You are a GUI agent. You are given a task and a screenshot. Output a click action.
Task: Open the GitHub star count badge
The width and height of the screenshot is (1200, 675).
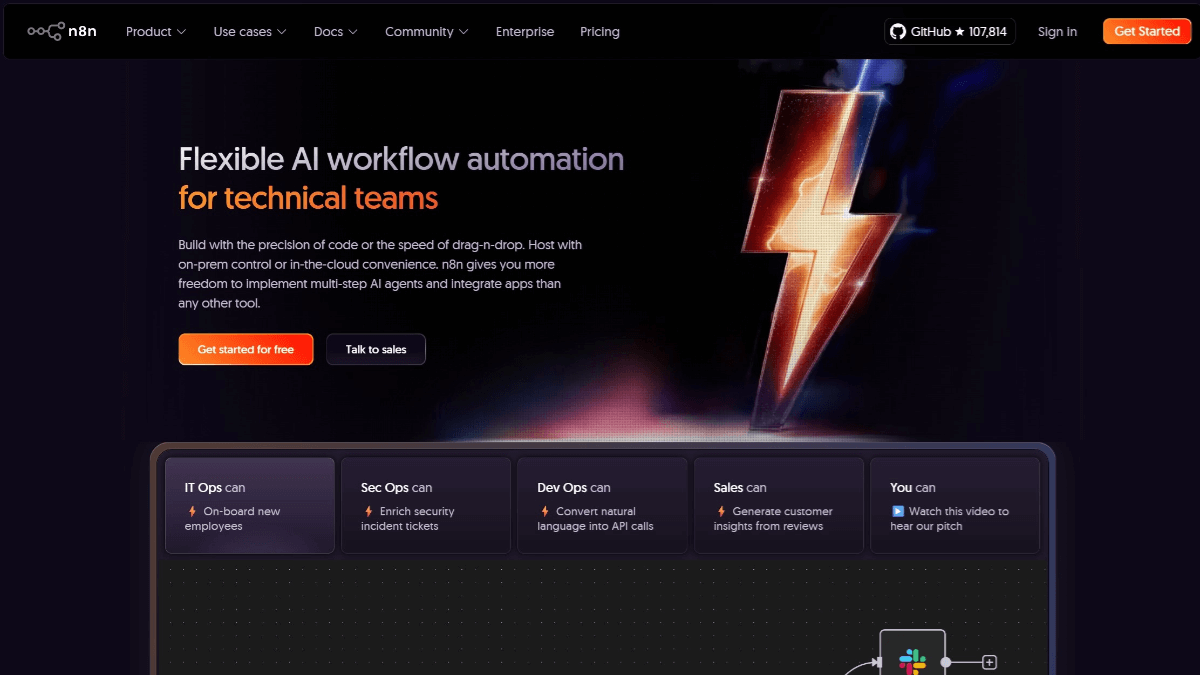(x=950, y=31)
